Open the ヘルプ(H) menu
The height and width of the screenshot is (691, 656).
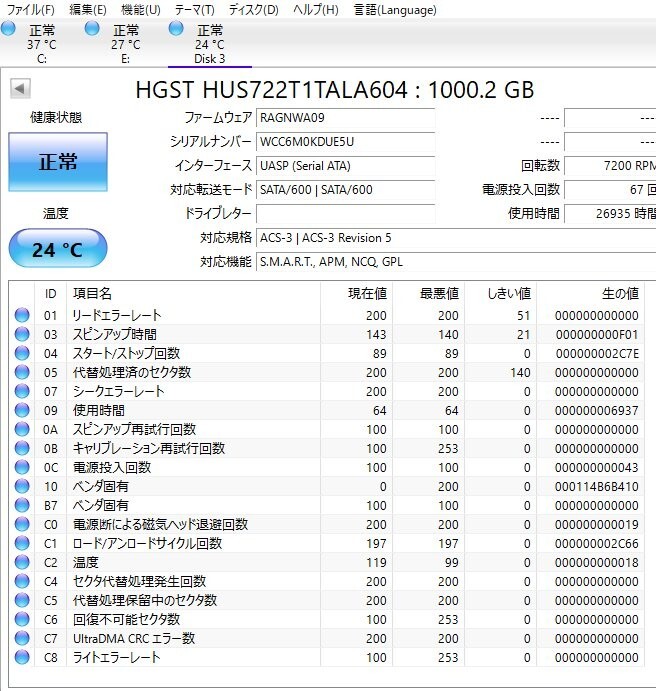point(315,9)
